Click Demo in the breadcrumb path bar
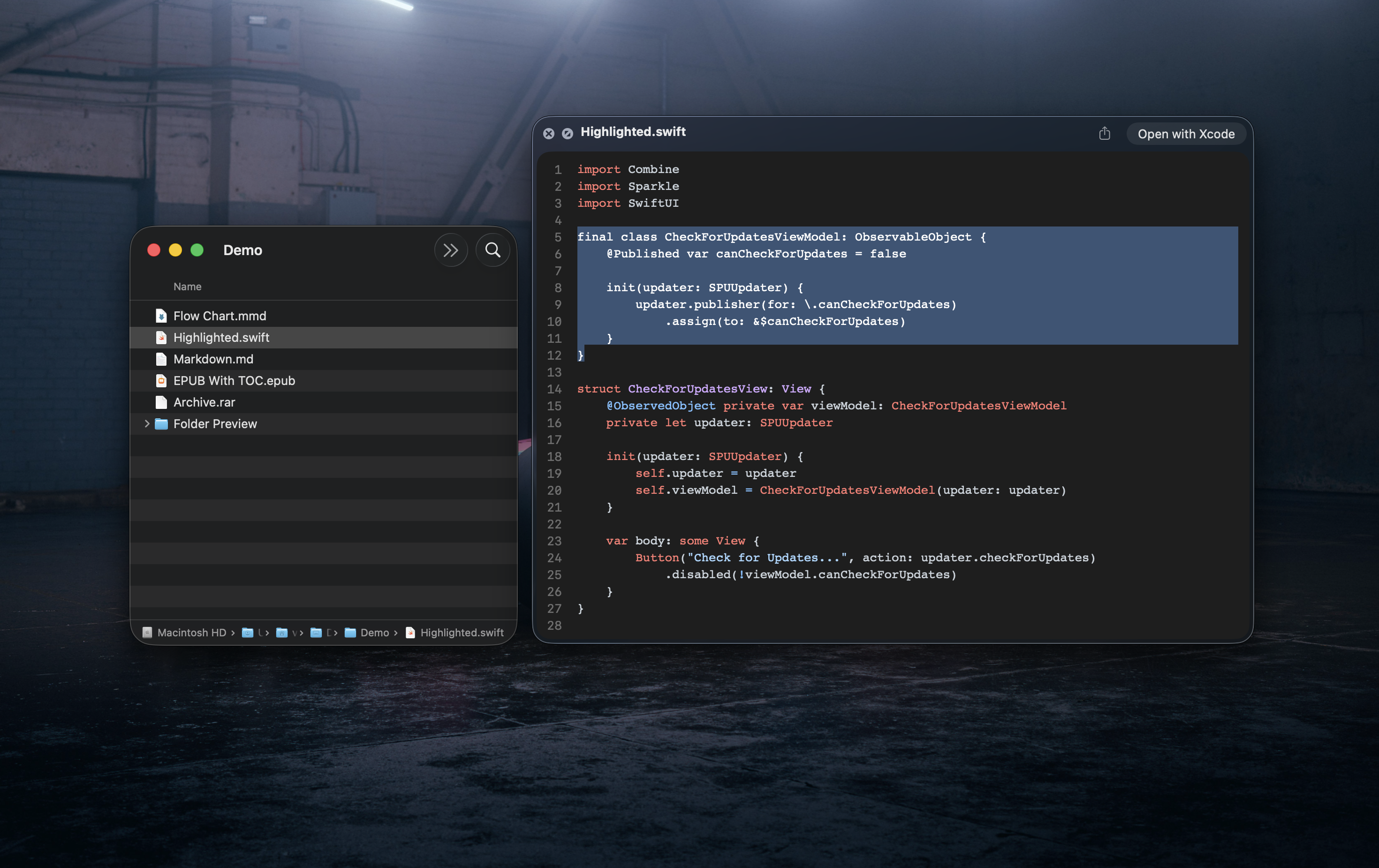The width and height of the screenshot is (1379, 868). (375, 633)
